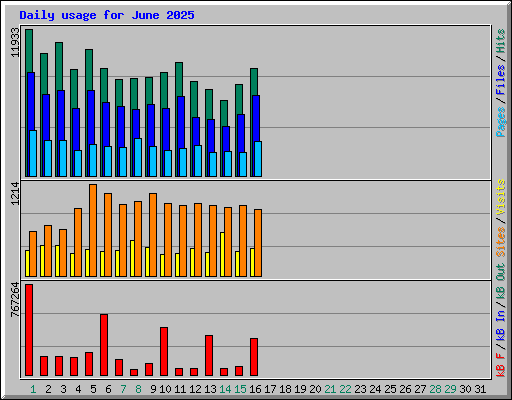This screenshot has height=400, width=512.
Task: Click the red kB bar for day 10
Action: 164,351
